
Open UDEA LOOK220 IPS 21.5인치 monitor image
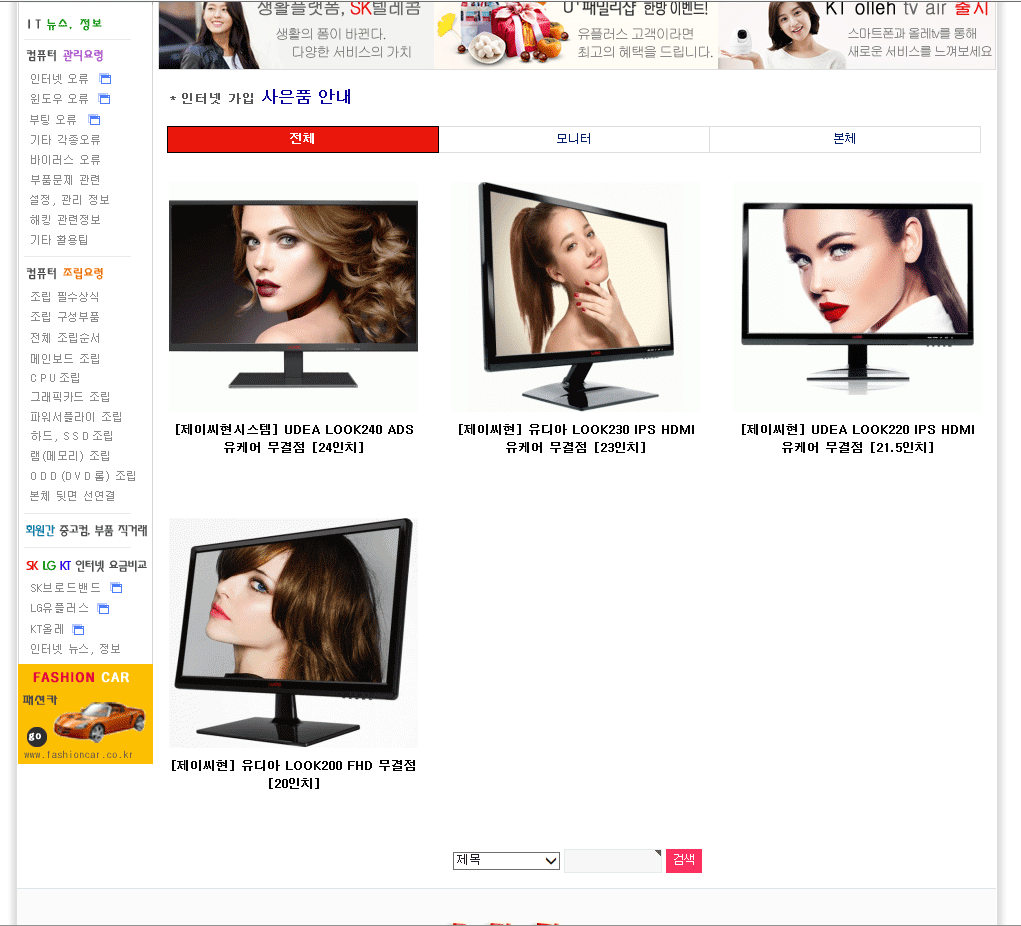point(857,295)
